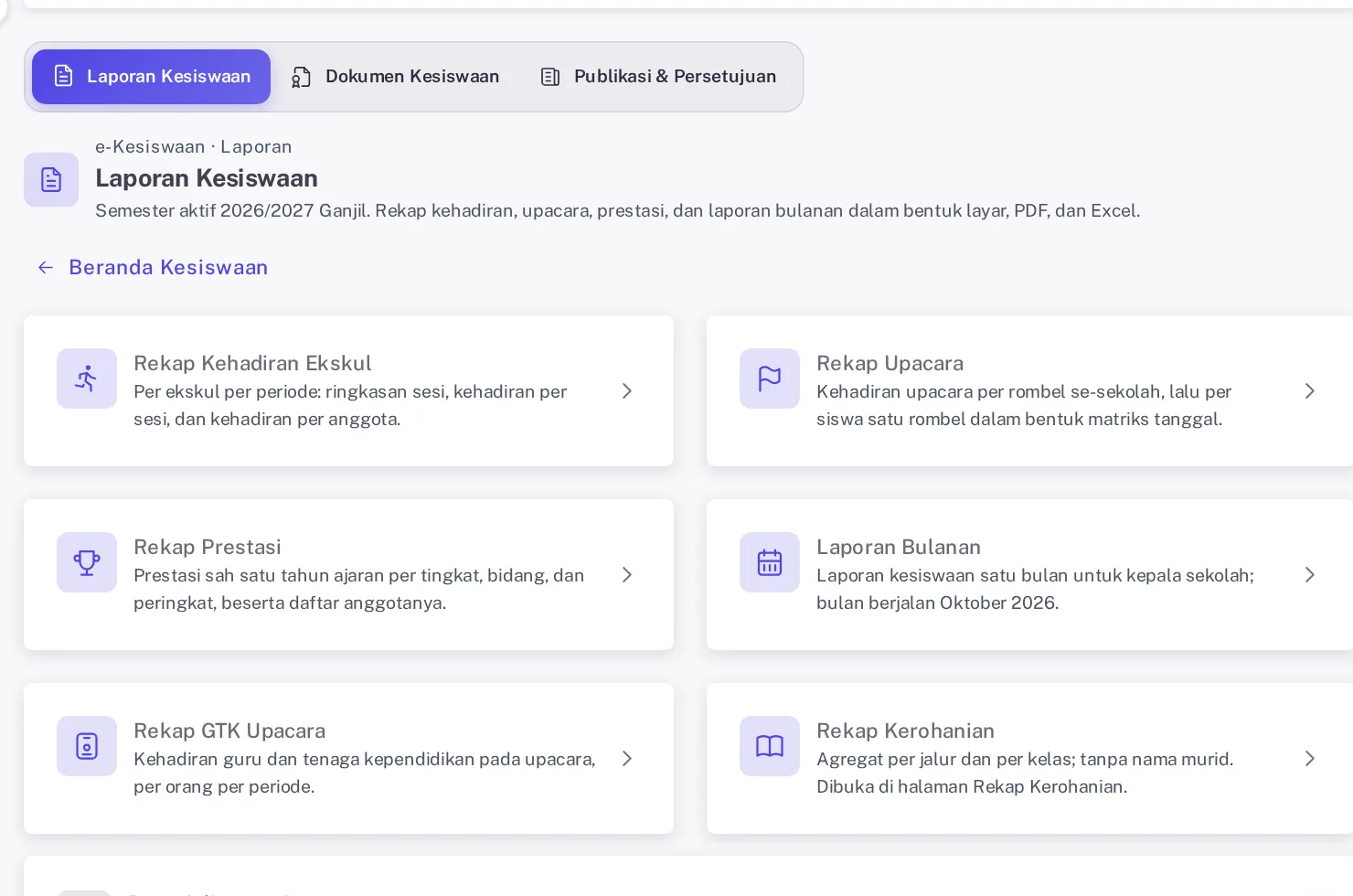Click the running figure icon for Rekap Kehadiran Ekskul

87,379
